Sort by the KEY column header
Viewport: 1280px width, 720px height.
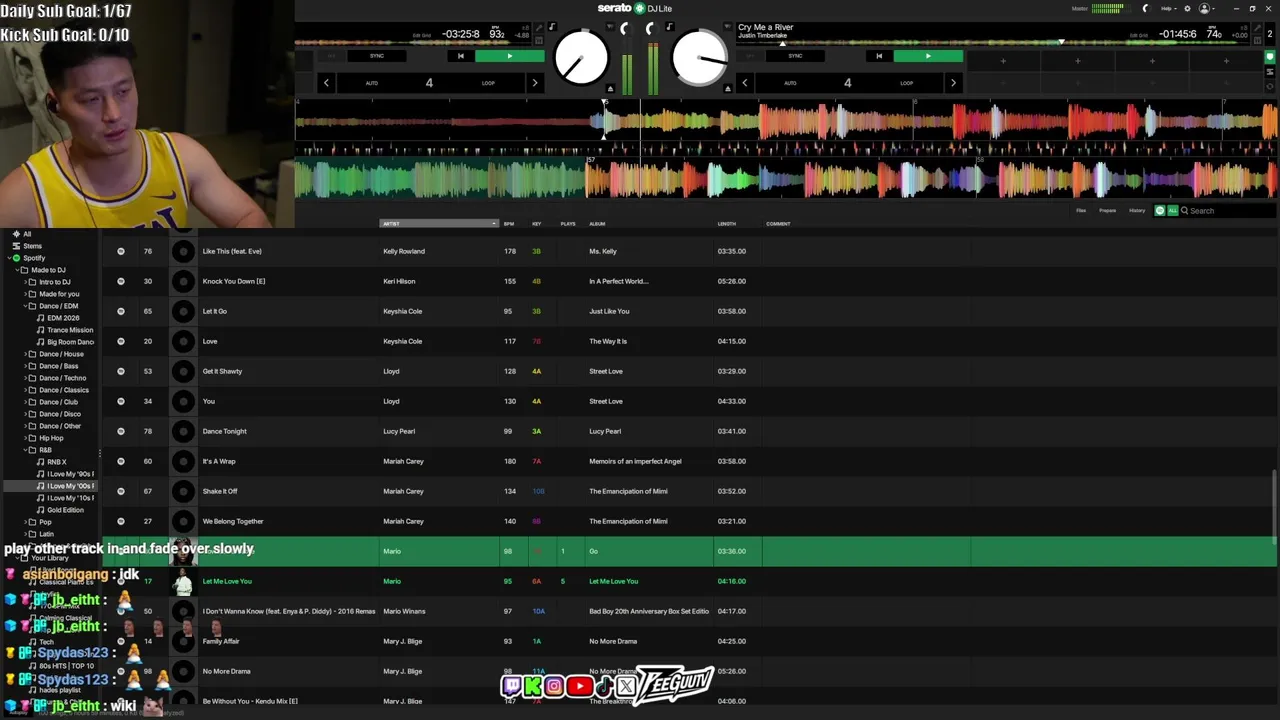537,224
